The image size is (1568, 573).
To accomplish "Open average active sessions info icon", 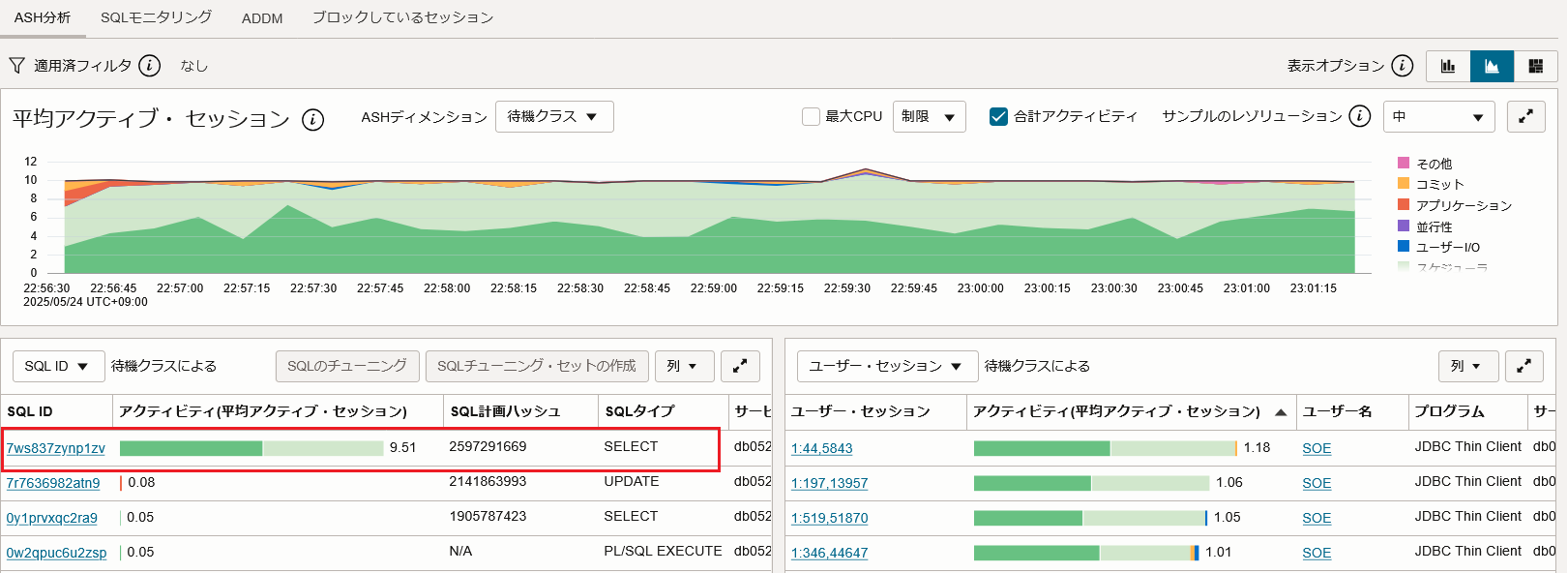I will [312, 119].
